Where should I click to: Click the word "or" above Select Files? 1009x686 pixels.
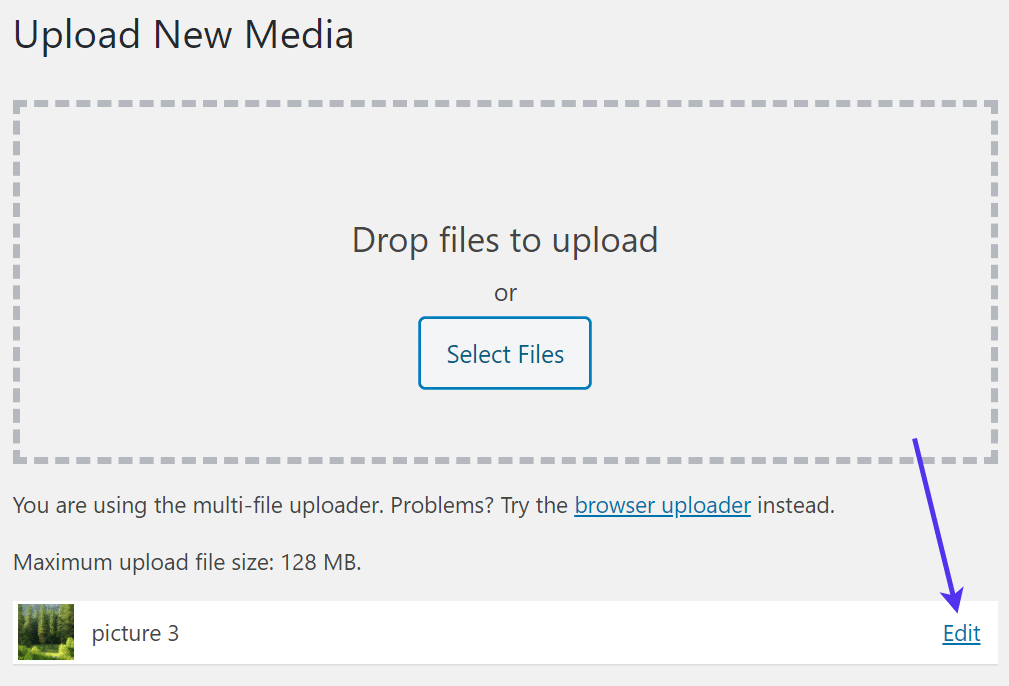click(505, 293)
